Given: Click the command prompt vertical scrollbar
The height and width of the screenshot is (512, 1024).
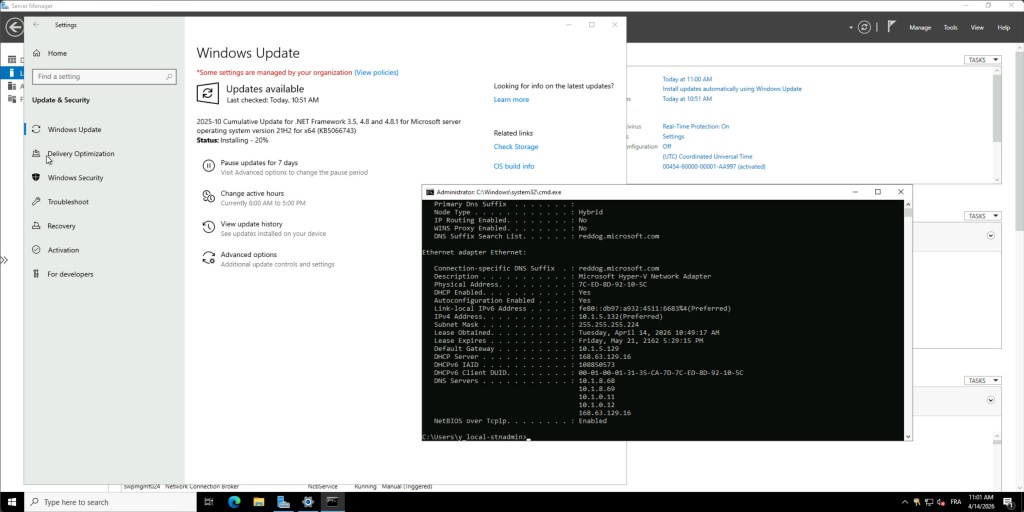Looking at the screenshot, I should pos(907,320).
